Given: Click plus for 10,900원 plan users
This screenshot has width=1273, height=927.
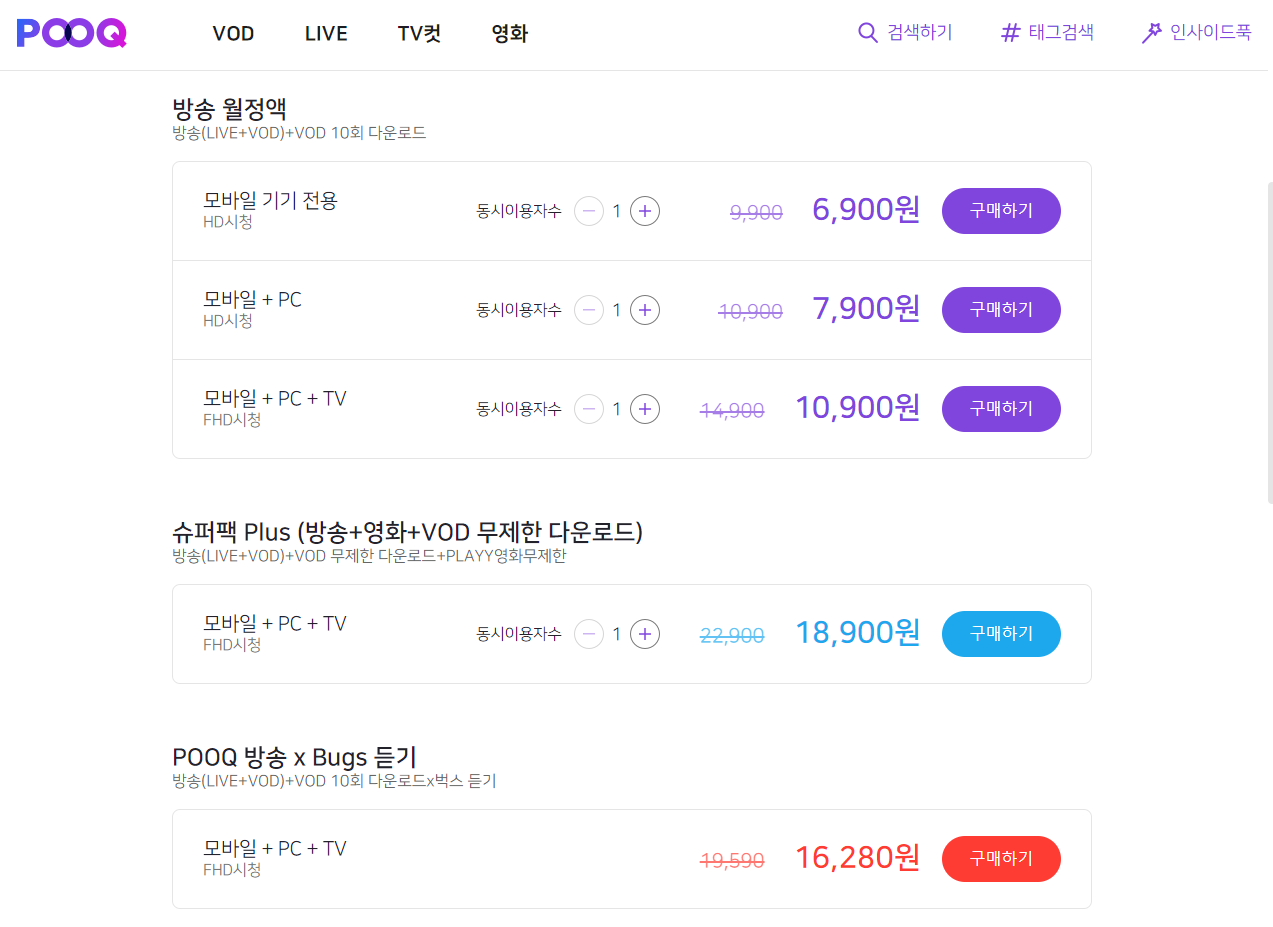Looking at the screenshot, I should (645, 409).
